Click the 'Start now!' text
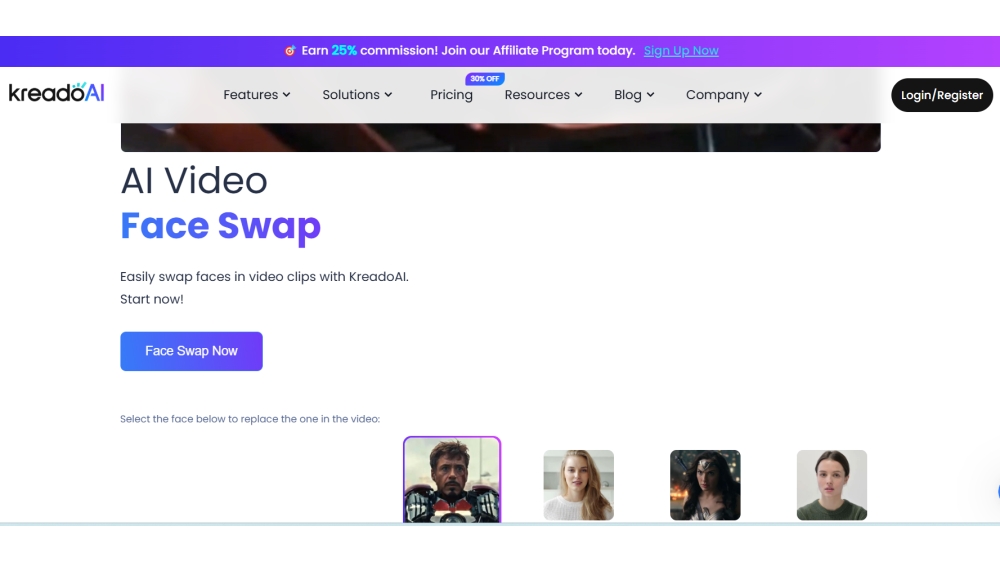1000x563 pixels. click(x=152, y=299)
